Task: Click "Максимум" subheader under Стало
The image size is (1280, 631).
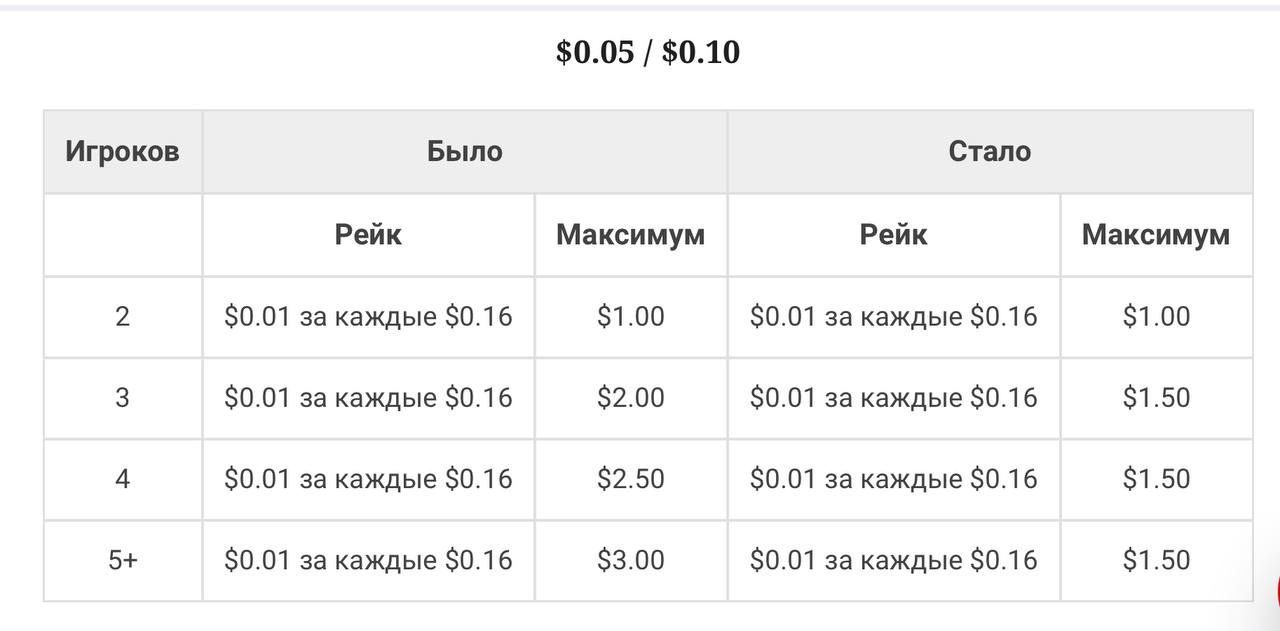Action: 1155,235
